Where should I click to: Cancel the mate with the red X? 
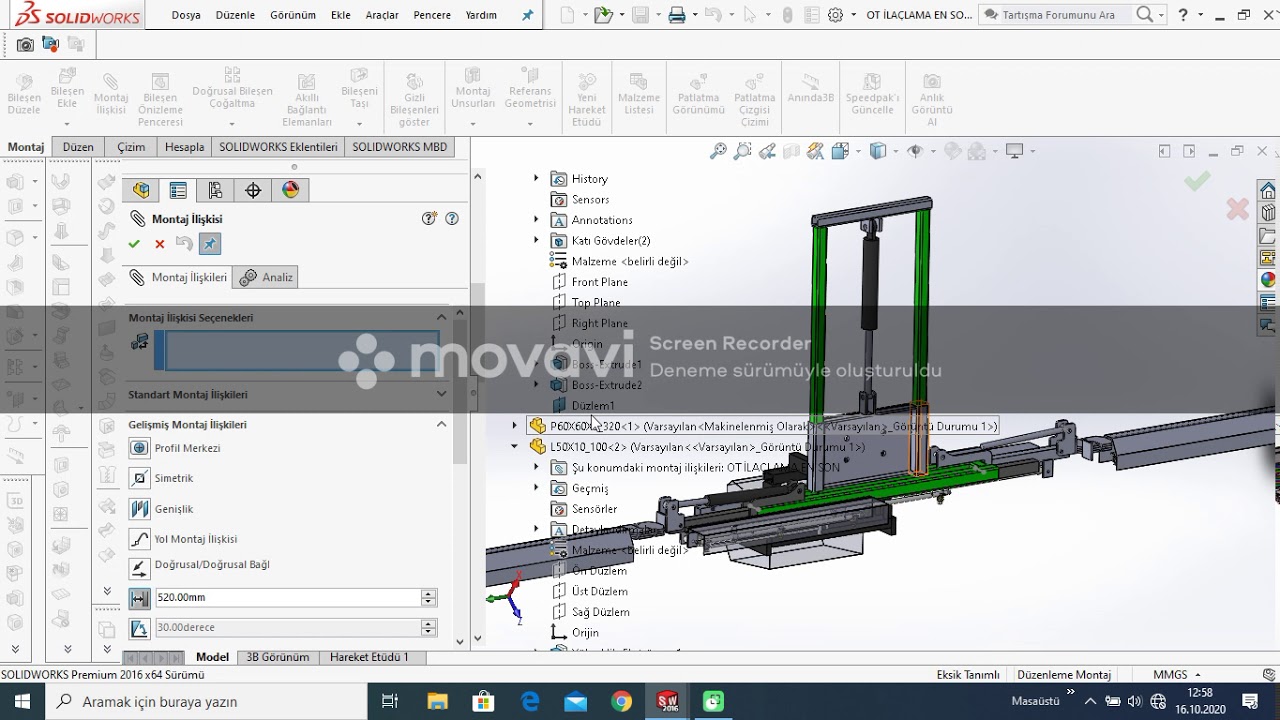pos(159,244)
